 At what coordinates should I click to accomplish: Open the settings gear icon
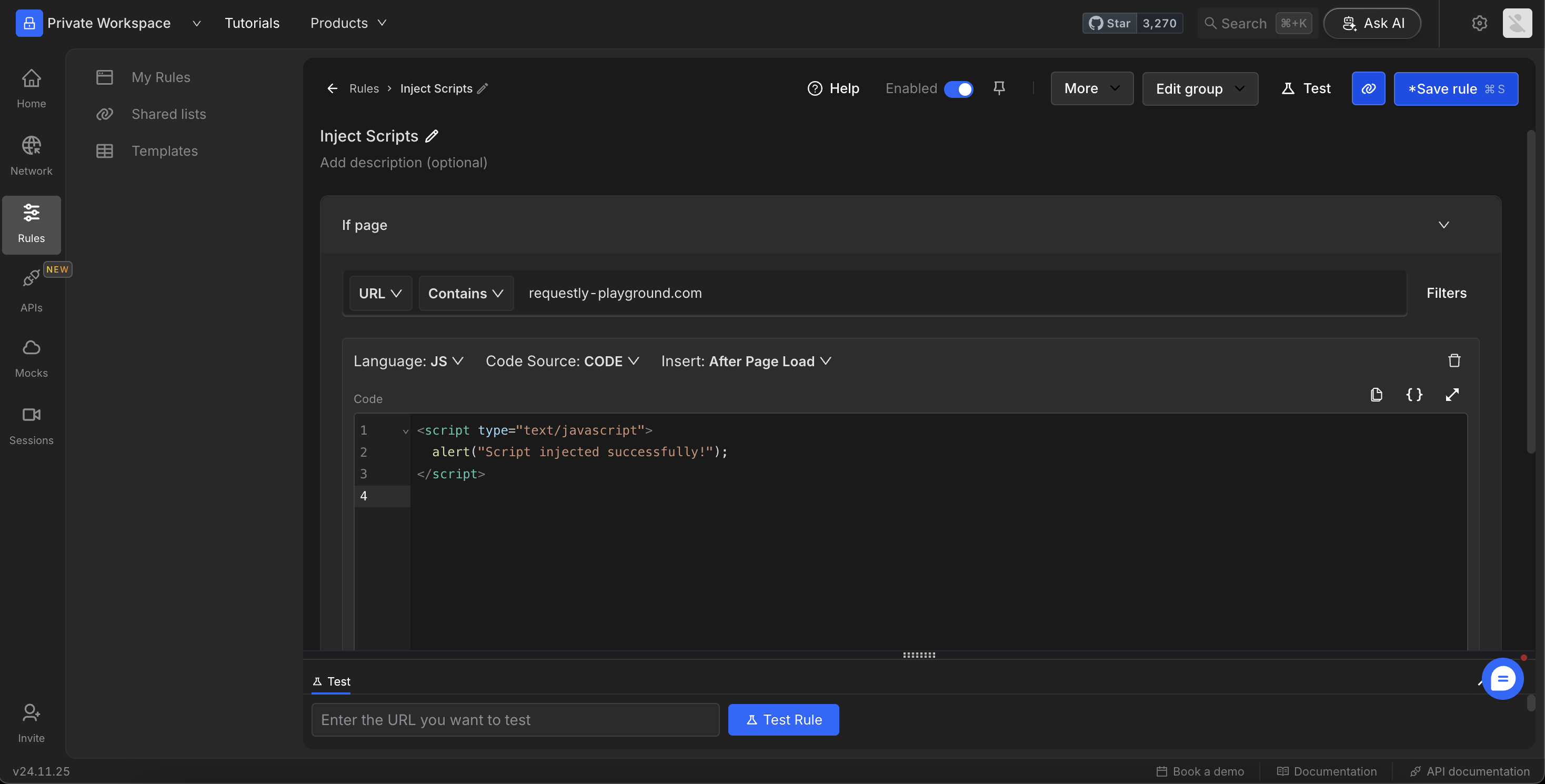click(x=1479, y=23)
